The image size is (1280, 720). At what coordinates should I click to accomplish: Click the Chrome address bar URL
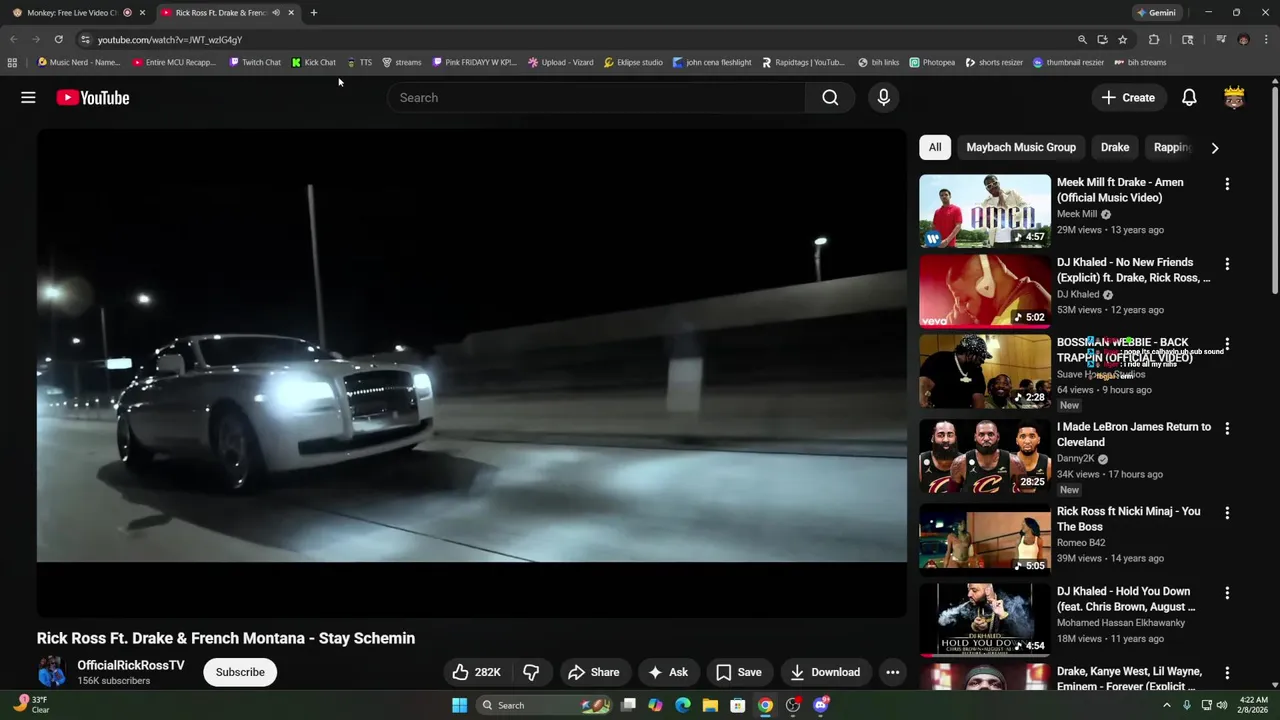point(170,40)
